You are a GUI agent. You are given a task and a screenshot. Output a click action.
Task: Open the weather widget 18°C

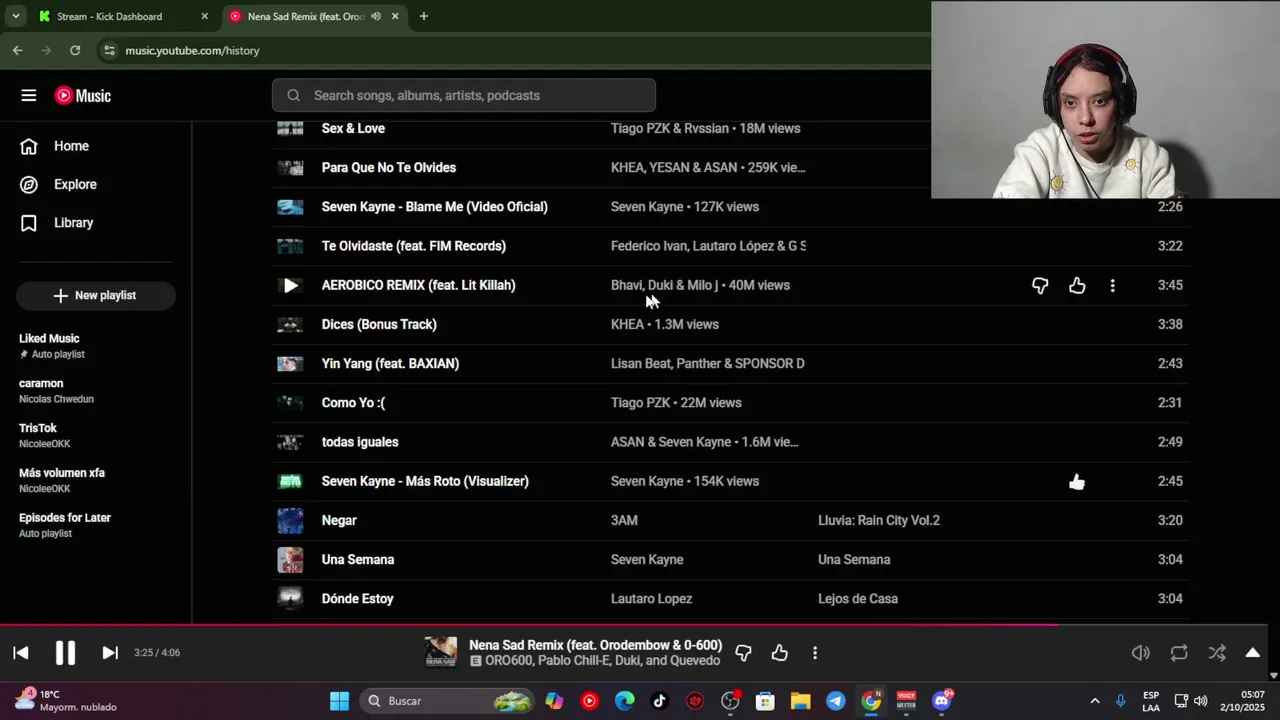click(66, 700)
